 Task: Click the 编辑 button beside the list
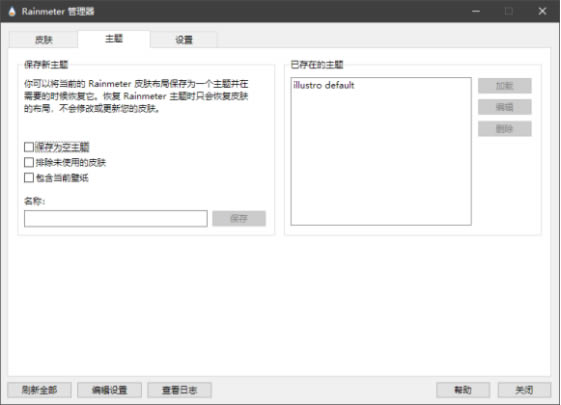504,107
